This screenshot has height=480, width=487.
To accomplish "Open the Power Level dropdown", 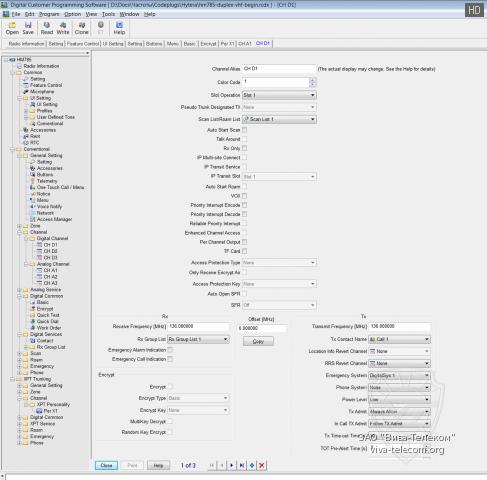I will [x=399, y=399].
